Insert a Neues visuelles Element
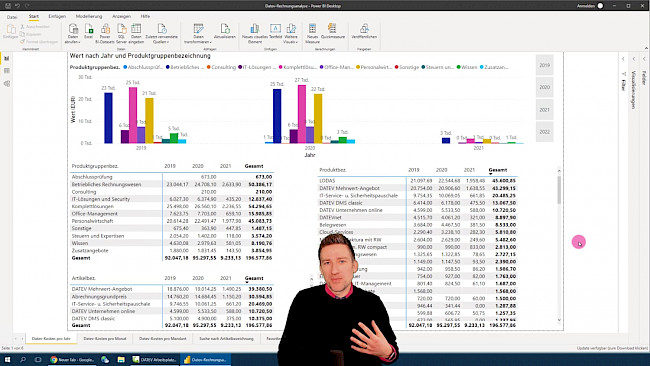650x366 pixels. (255, 33)
